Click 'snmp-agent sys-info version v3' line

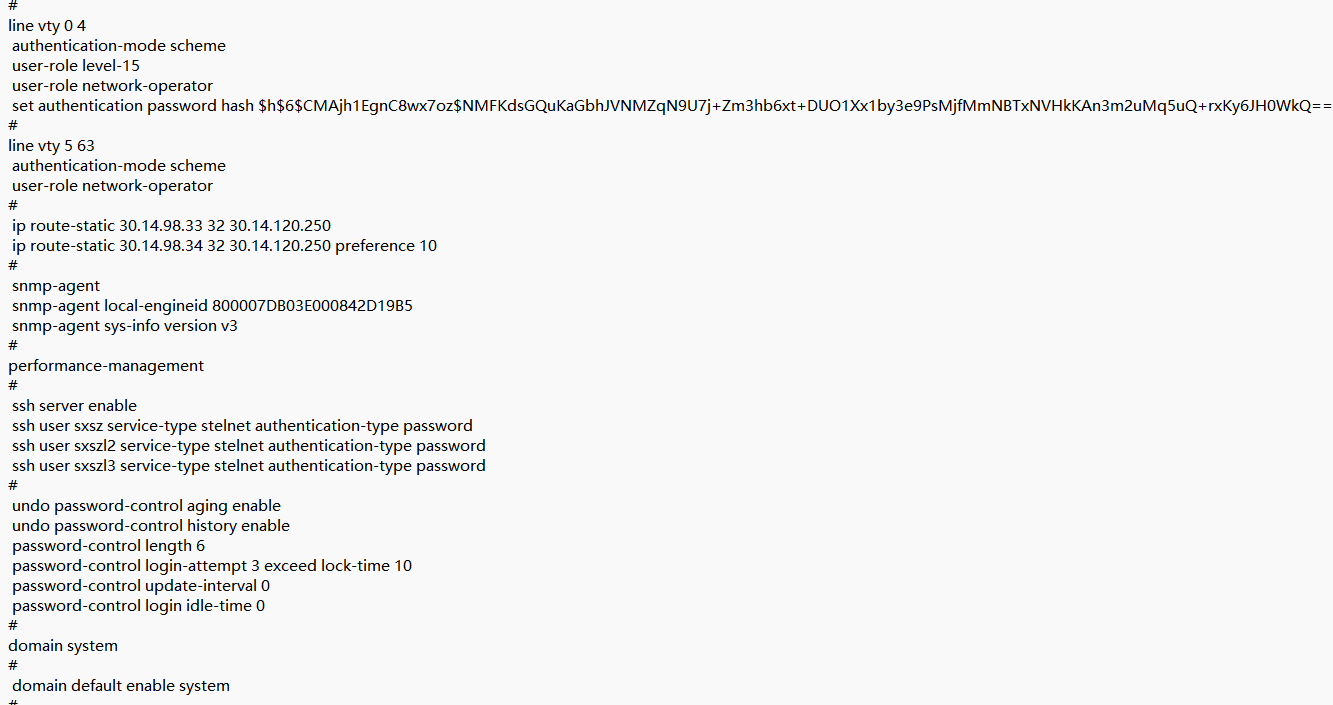(125, 325)
